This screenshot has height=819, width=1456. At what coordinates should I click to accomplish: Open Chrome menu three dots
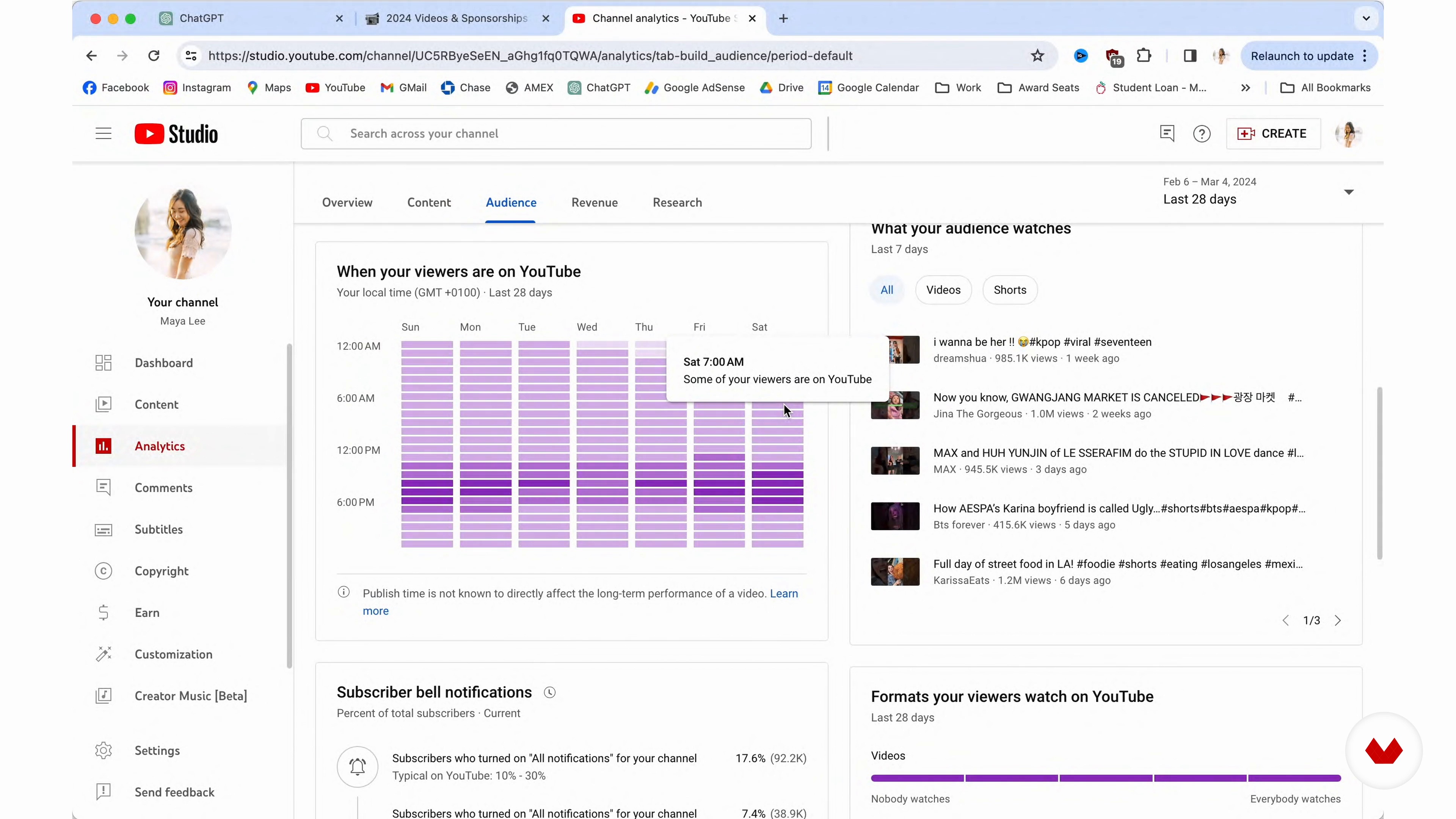pyautogui.click(x=1365, y=55)
